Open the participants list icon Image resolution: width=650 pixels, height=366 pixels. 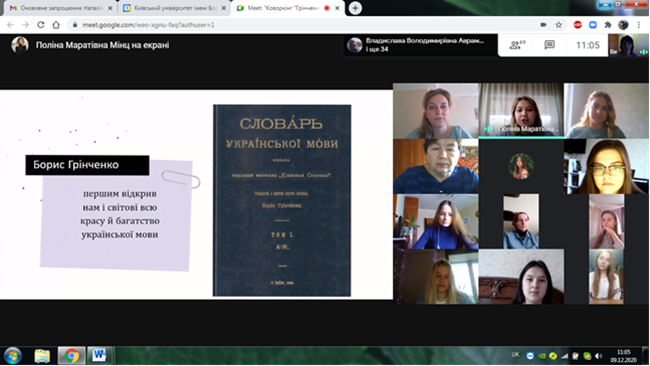click(x=517, y=45)
